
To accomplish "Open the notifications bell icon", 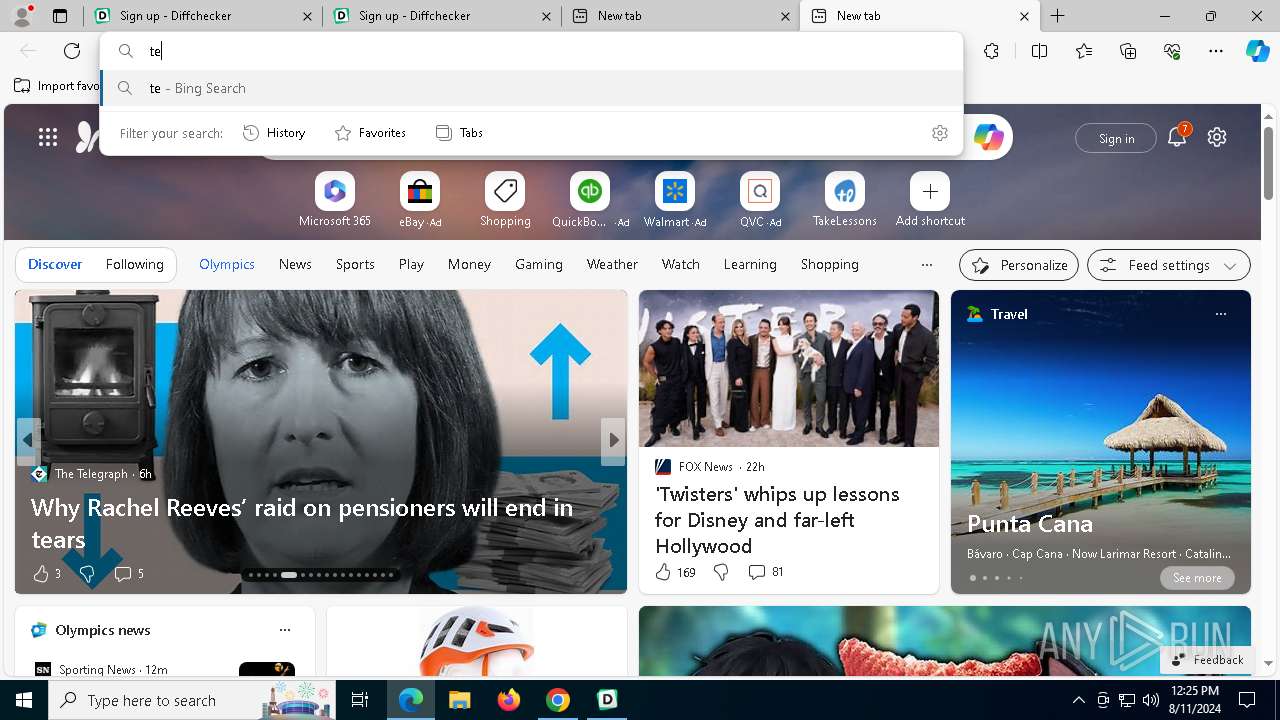I will 1177,137.
